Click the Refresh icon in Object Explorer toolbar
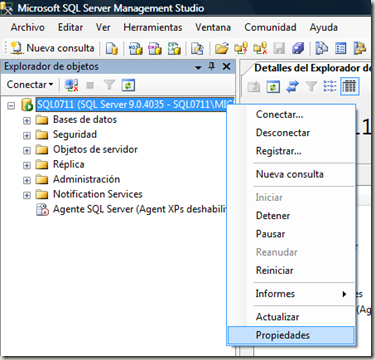 pyautogui.click(x=128, y=85)
